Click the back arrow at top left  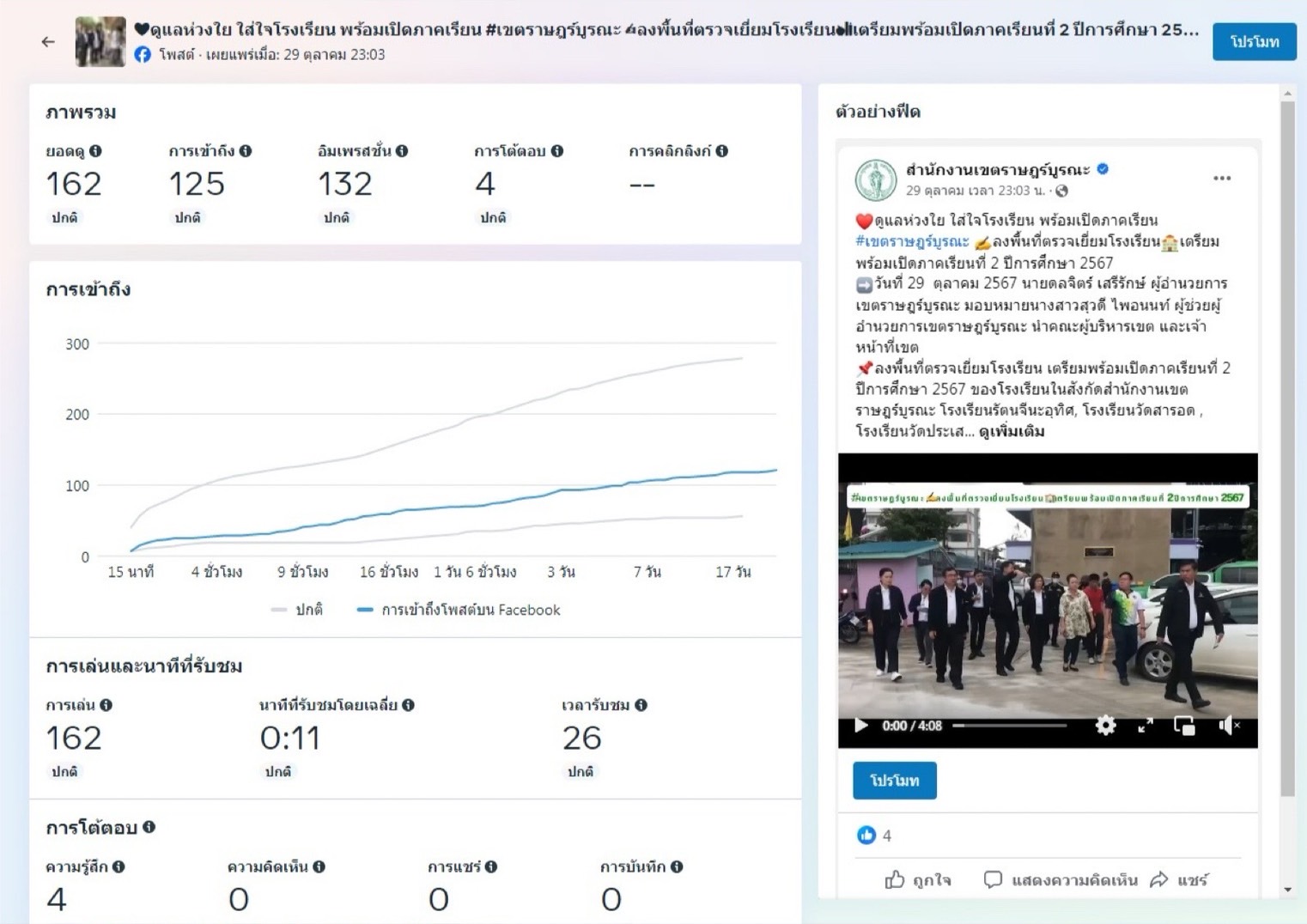click(48, 41)
